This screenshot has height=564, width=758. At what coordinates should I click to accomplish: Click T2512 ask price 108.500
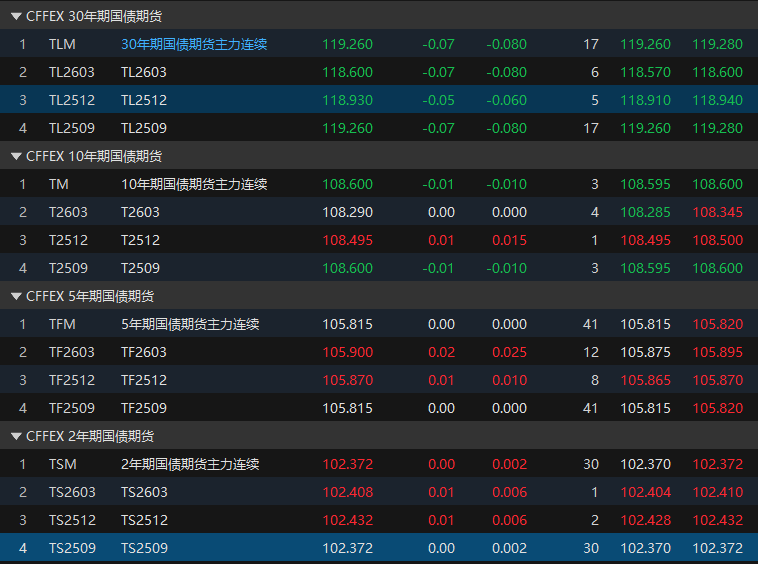pos(717,240)
